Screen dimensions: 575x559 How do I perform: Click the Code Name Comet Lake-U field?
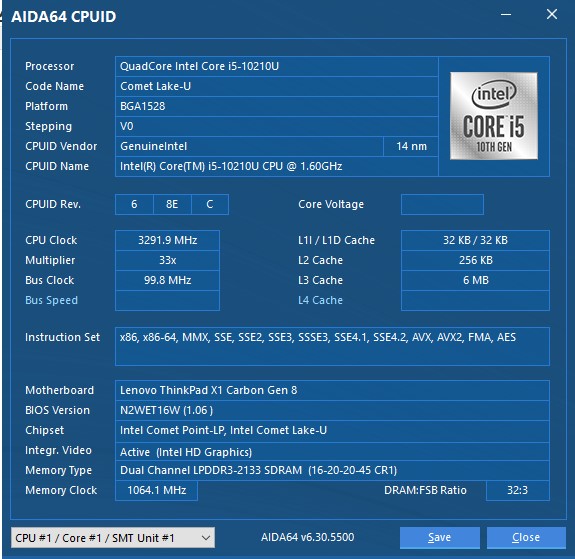(x=277, y=87)
